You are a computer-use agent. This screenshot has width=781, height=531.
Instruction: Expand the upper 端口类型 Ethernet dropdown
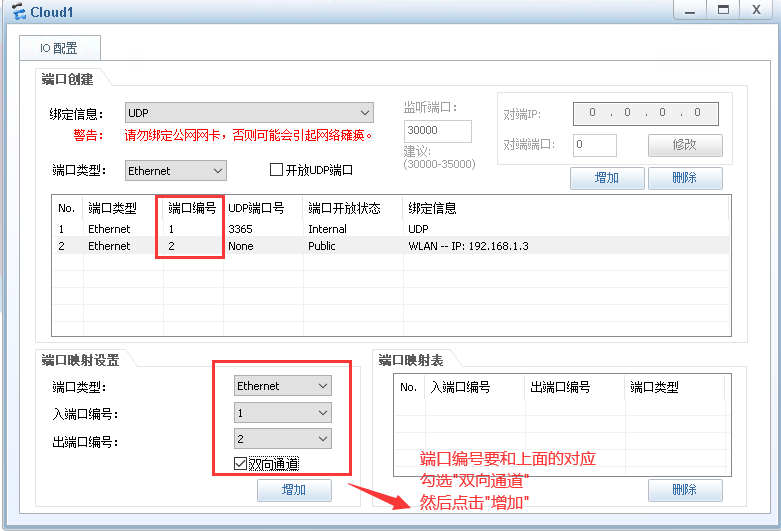176,171
